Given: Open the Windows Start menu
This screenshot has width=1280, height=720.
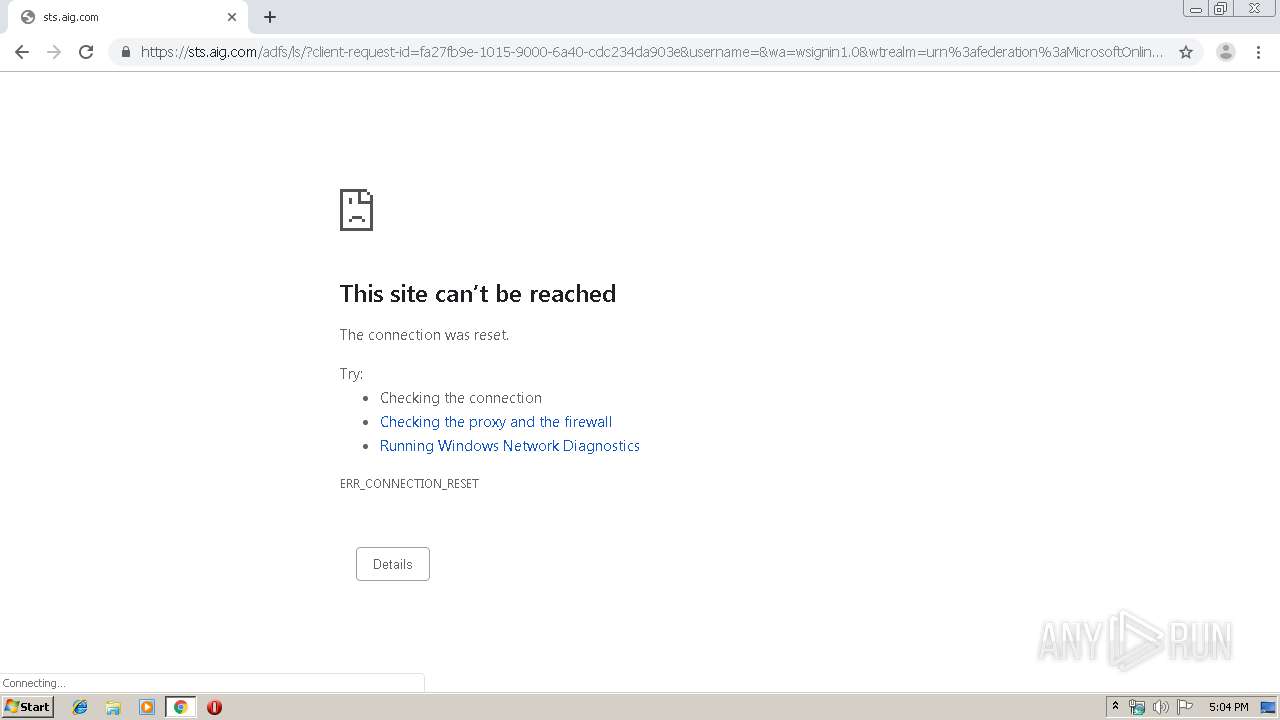Looking at the screenshot, I should pyautogui.click(x=28, y=707).
